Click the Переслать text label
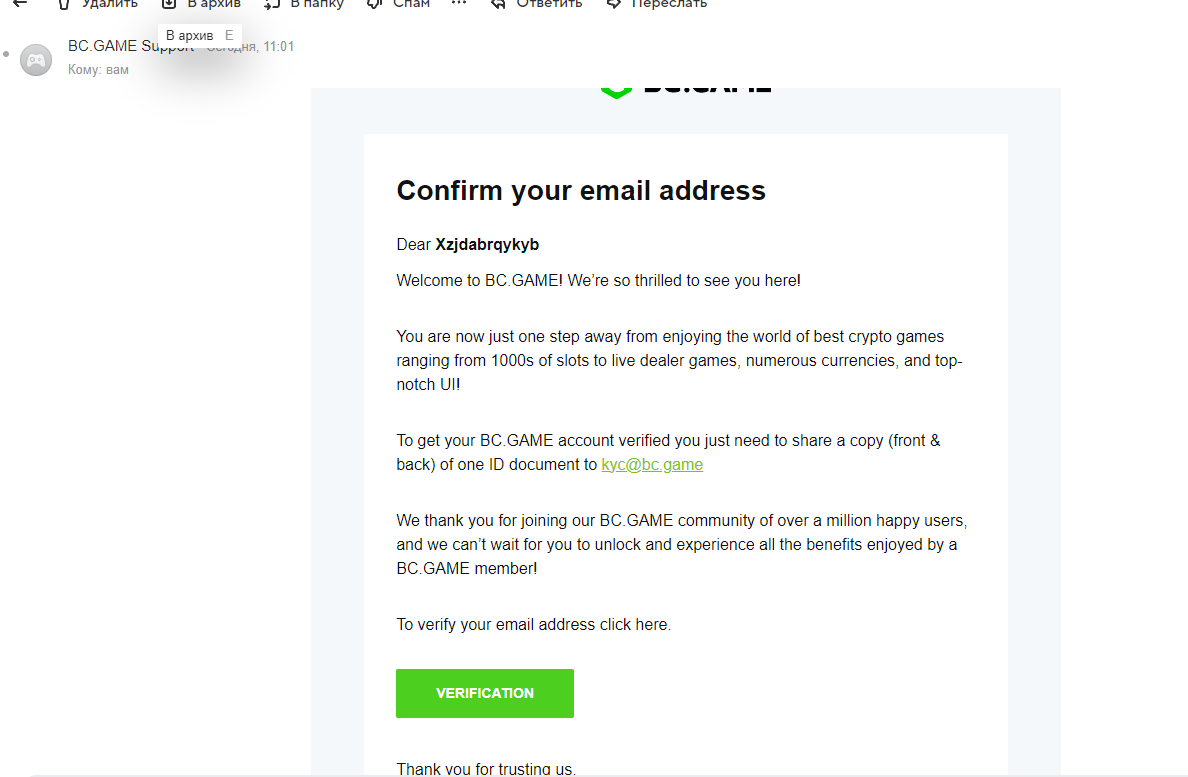This screenshot has width=1188, height=777. point(669,4)
